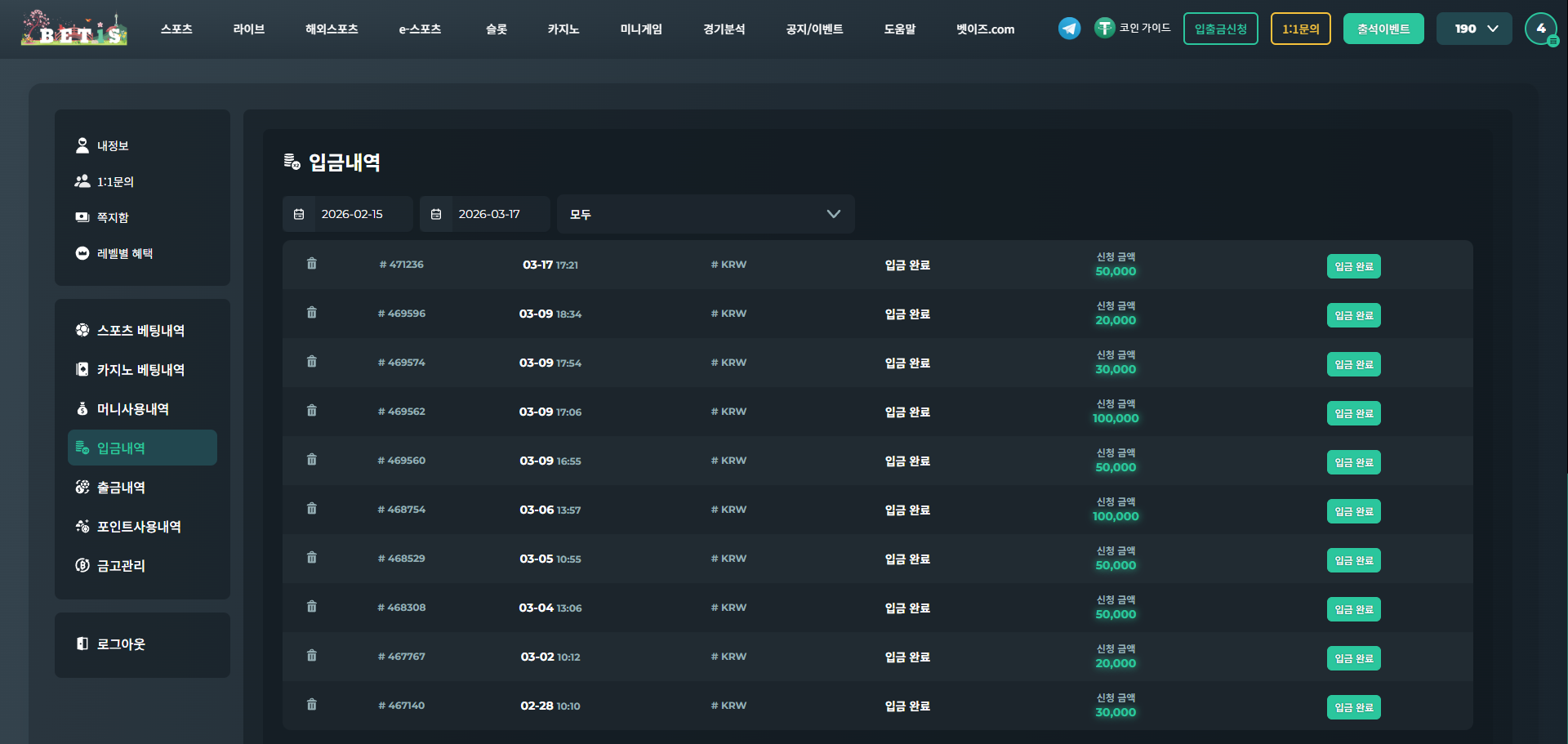The height and width of the screenshot is (744, 1568).
Task: Expand the 190 balance dropdown
Action: coord(1474,29)
